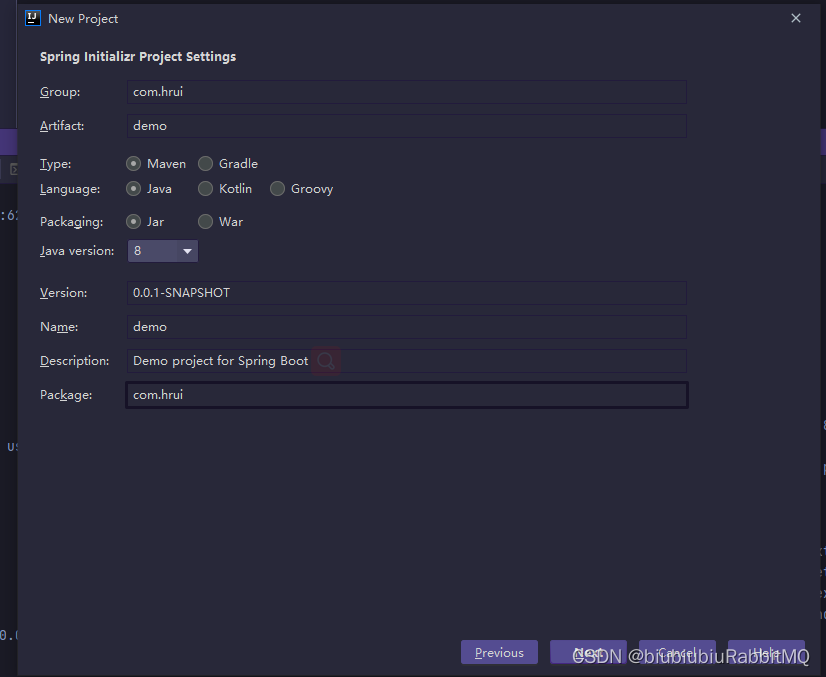
Task: Select the Gradle type radio button
Action: coord(205,164)
